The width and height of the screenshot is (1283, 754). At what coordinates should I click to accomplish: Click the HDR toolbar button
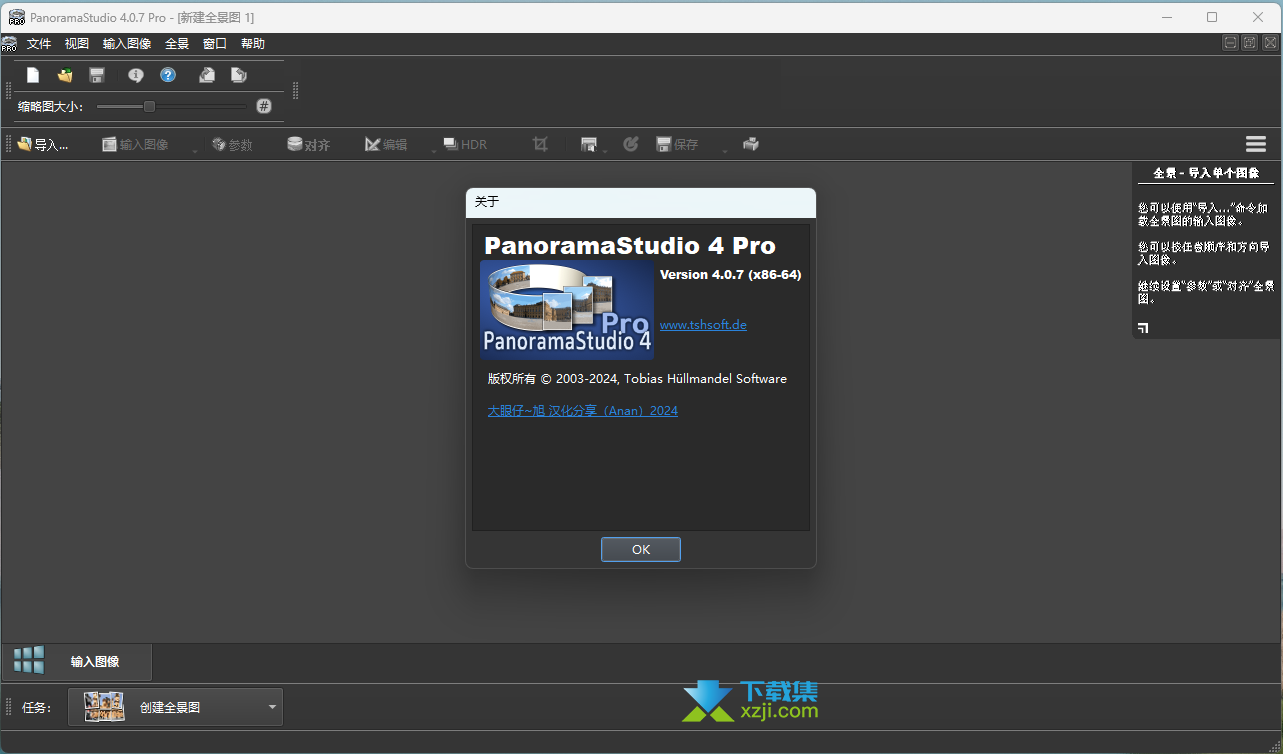click(x=465, y=144)
